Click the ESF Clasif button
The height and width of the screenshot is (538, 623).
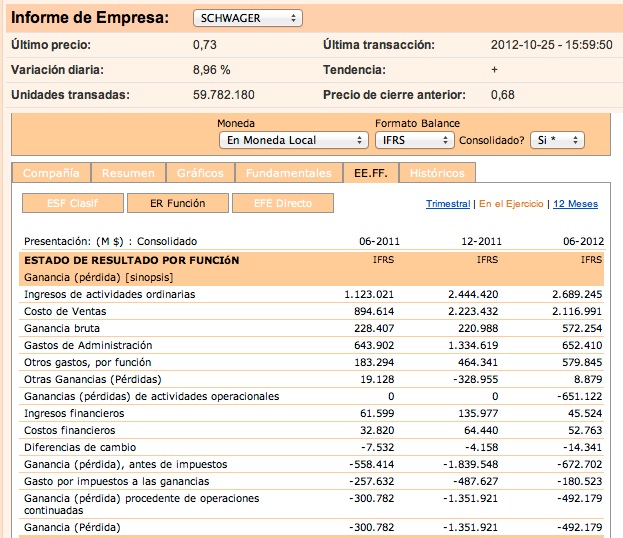[73, 203]
